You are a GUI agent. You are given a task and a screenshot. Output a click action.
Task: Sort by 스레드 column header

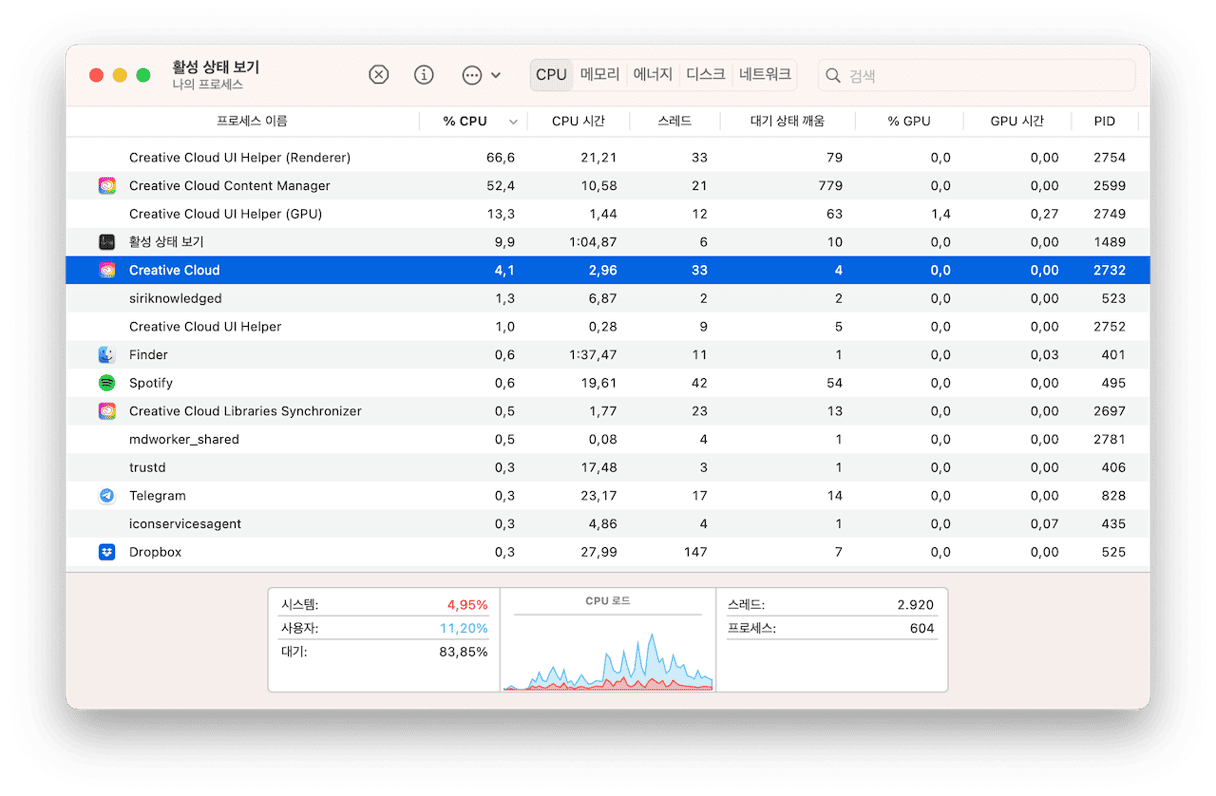675,121
